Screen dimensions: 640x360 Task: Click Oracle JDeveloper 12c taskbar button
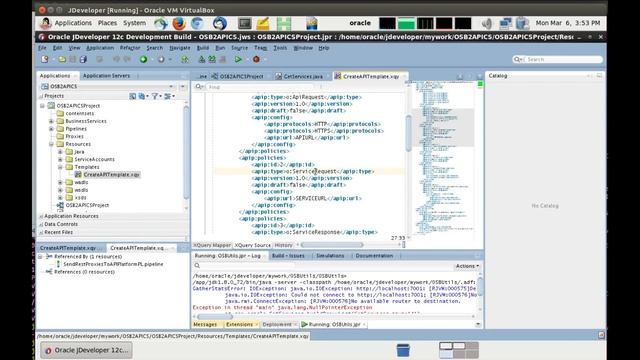(x=87, y=350)
